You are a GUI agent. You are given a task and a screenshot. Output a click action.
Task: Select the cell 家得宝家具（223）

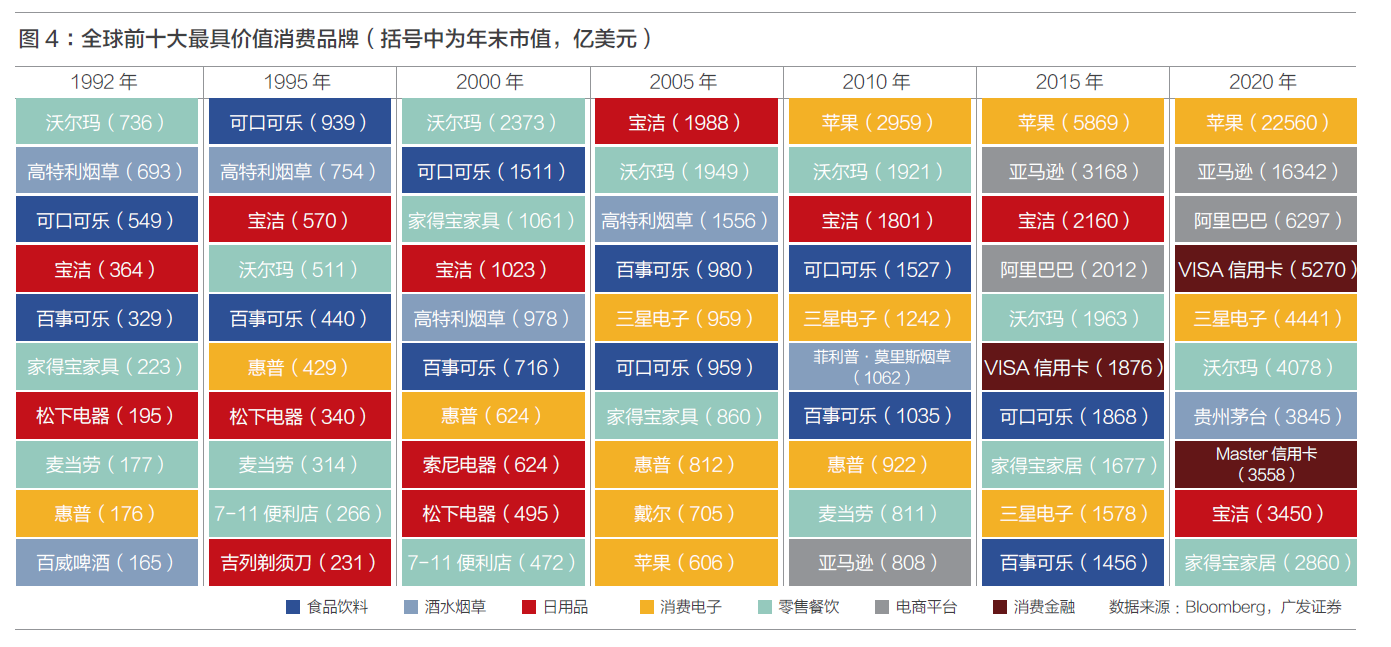pyautogui.click(x=107, y=367)
